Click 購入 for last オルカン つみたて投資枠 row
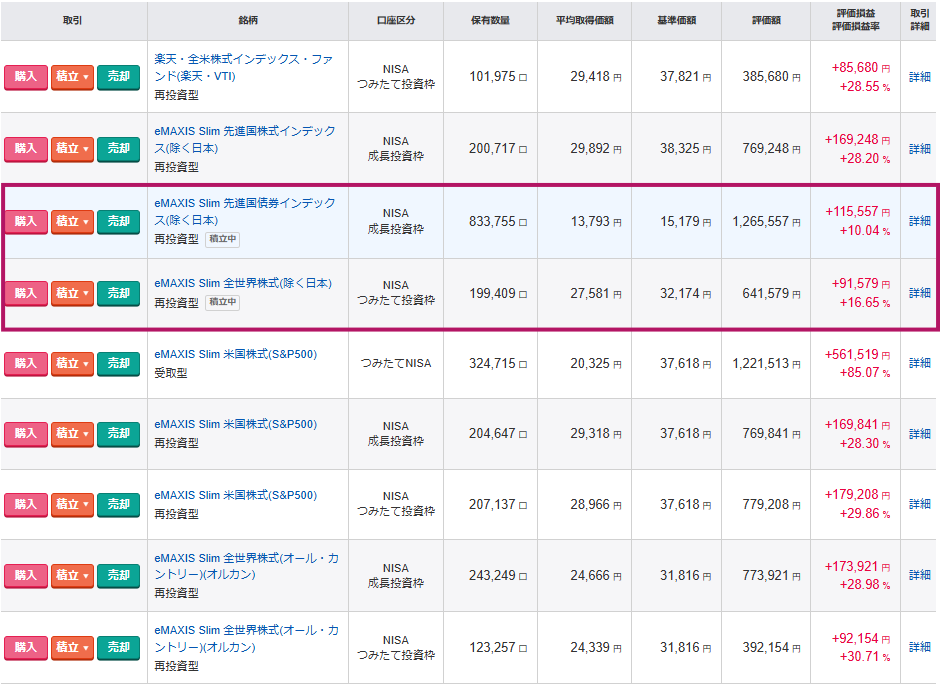The width and height of the screenshot is (940, 686). (25, 647)
